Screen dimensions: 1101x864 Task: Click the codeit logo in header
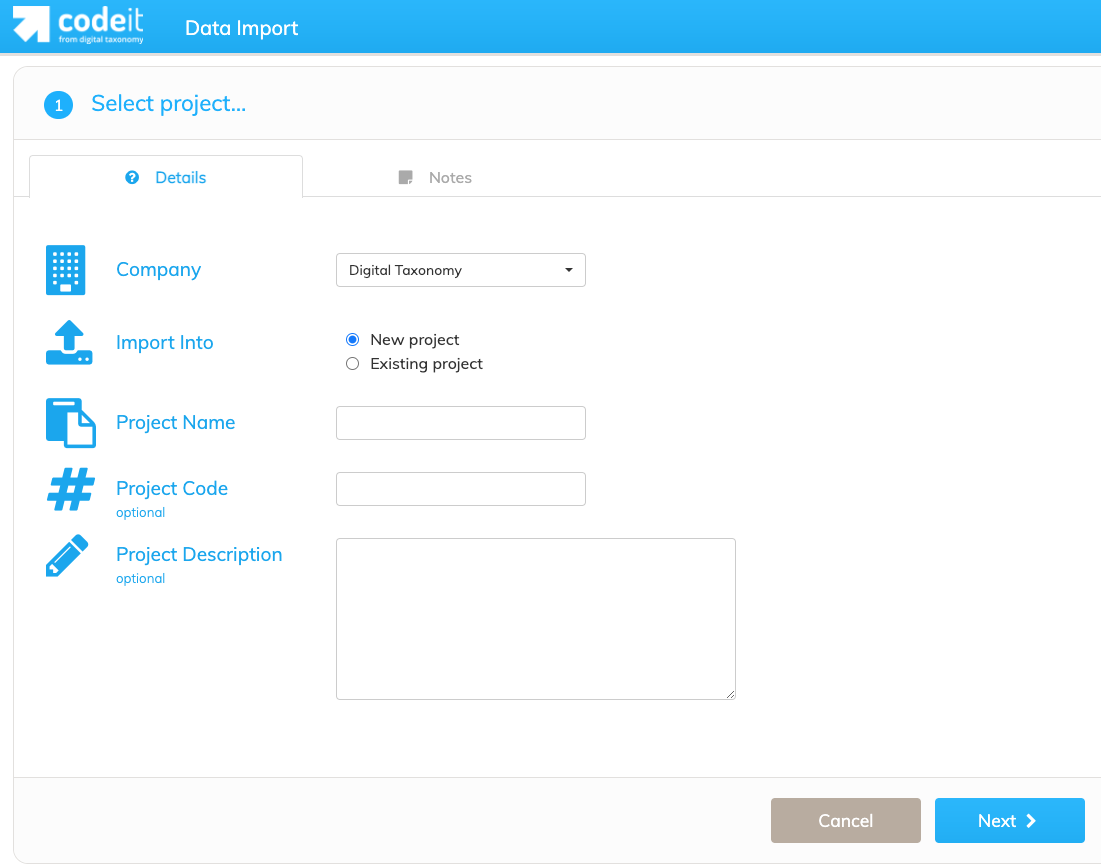78,25
